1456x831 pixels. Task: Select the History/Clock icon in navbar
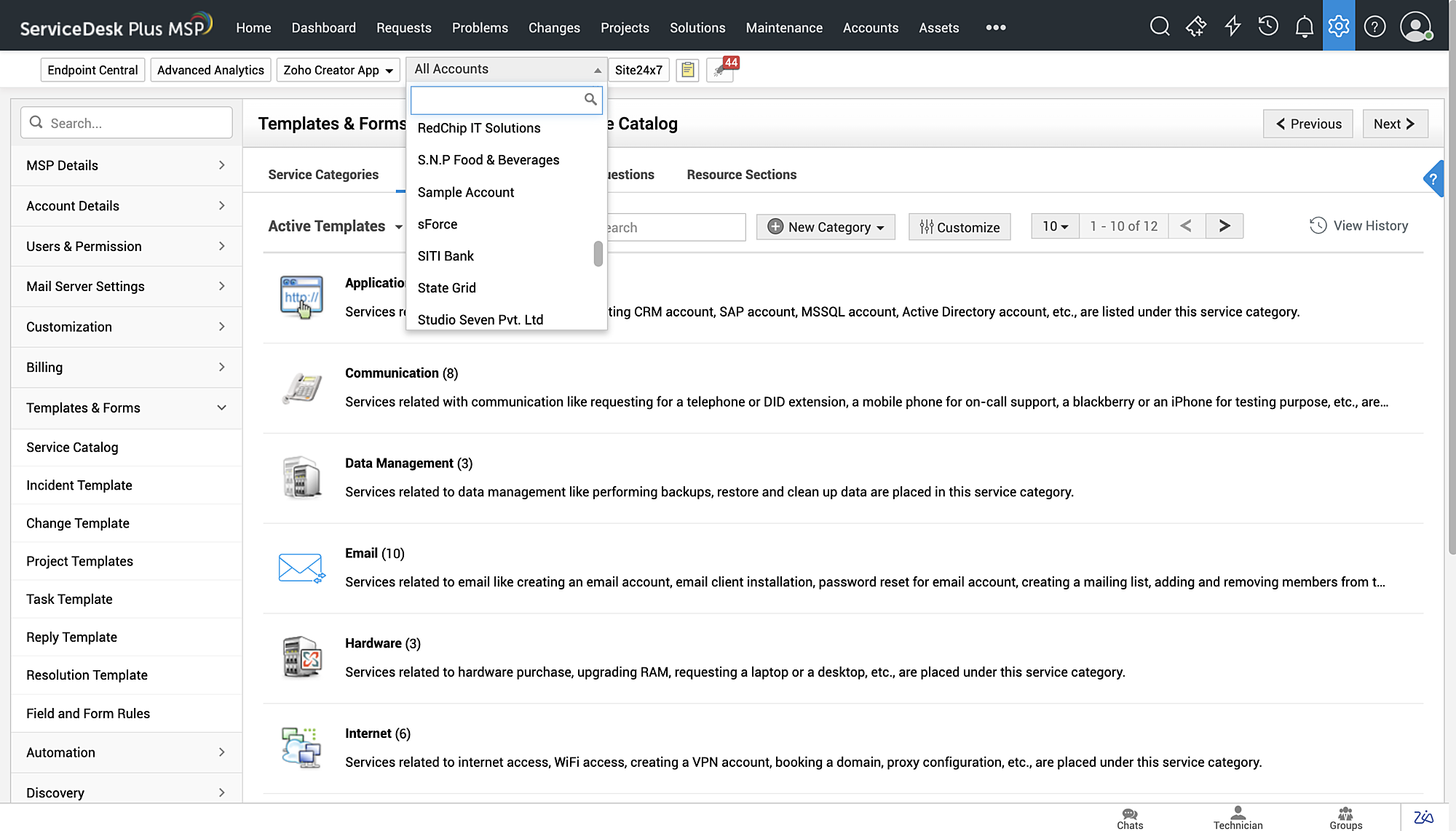(x=1268, y=27)
